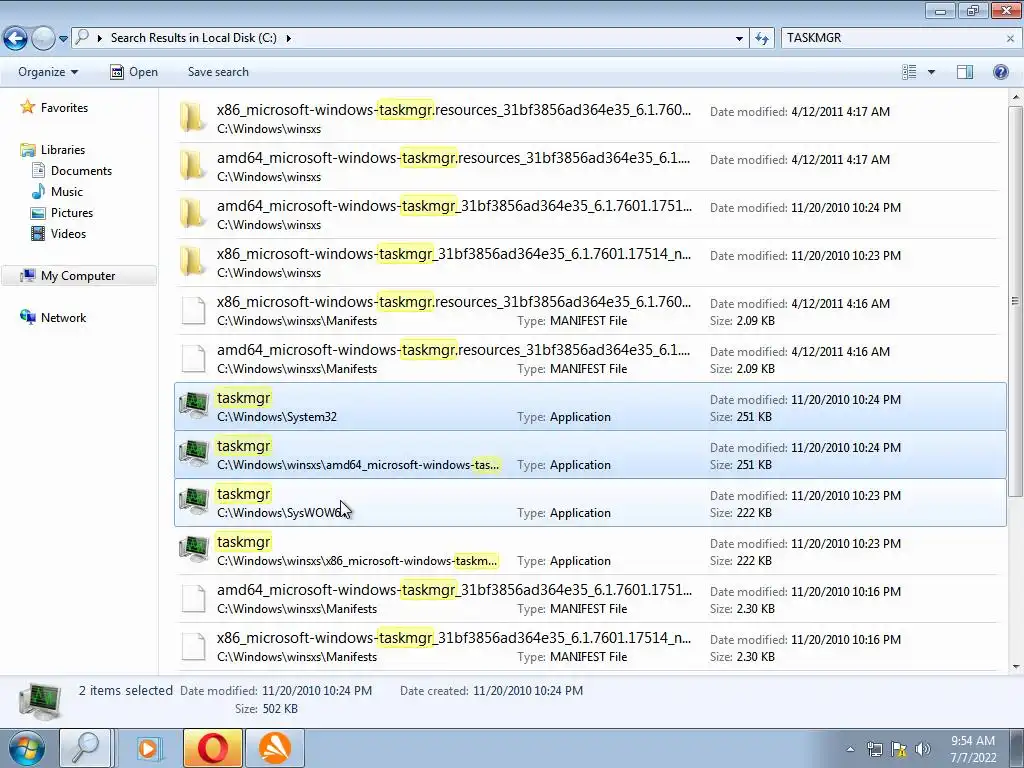Screen dimensions: 1024x768
Task: Click the Open toolbar button
Action: click(x=134, y=72)
